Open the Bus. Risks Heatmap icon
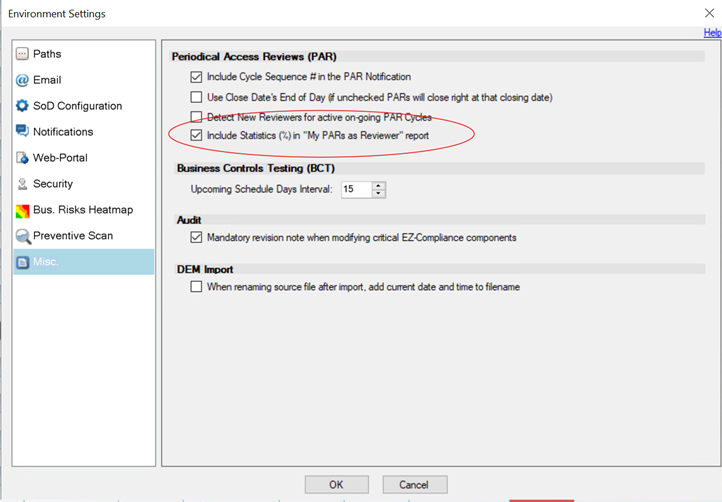 (22, 210)
